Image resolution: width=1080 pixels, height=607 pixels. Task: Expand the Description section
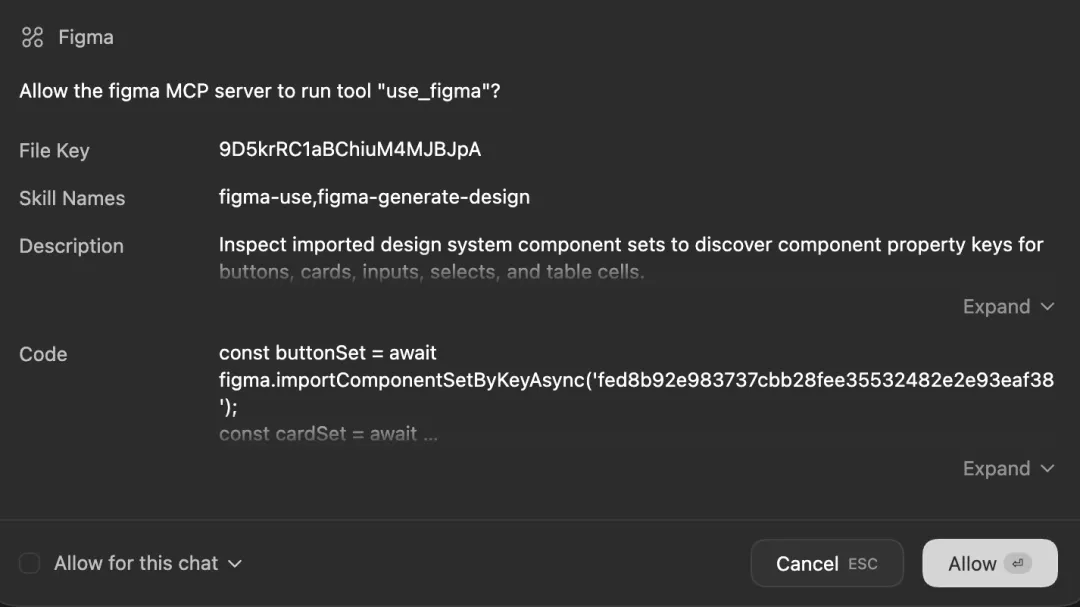1008,307
